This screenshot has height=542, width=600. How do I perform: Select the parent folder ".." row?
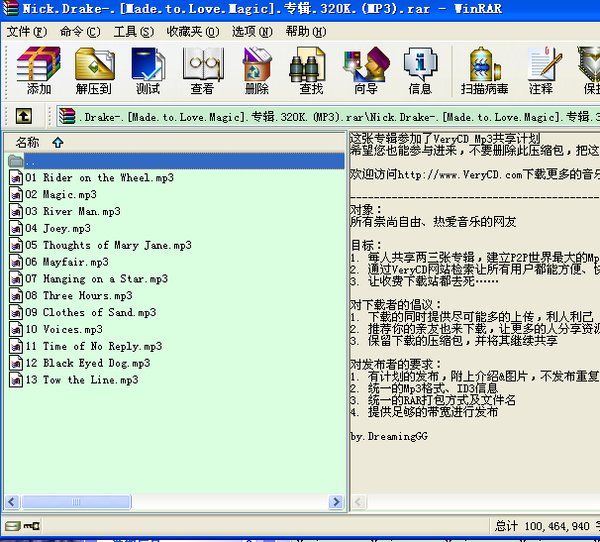click(176, 161)
